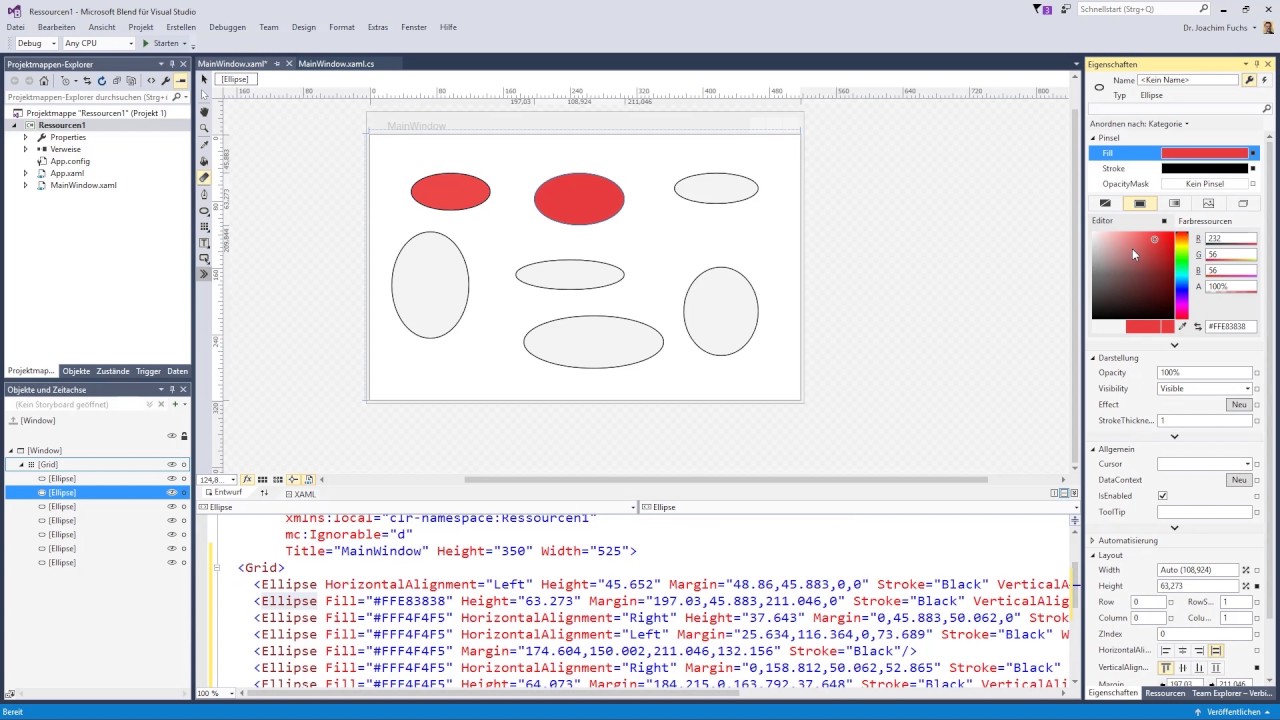Click the swap panes arrows icon
The height and width of the screenshot is (720, 1280).
click(264, 493)
